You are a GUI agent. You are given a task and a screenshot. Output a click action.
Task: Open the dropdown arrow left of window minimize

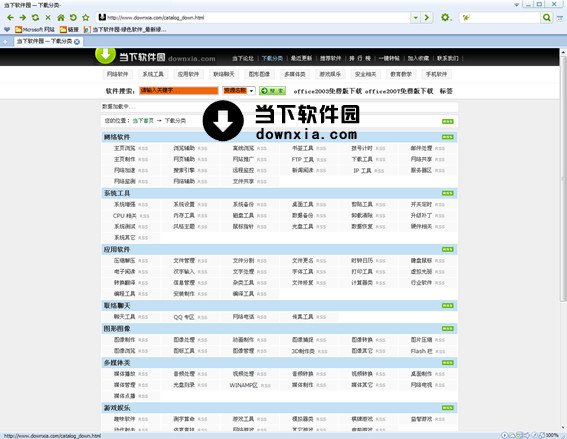(x=516, y=5)
